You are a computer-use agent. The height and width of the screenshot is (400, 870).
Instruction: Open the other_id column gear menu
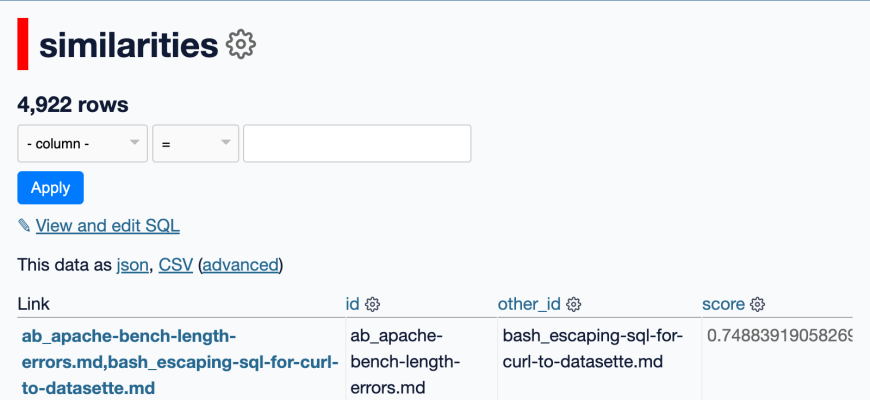[x=574, y=304]
